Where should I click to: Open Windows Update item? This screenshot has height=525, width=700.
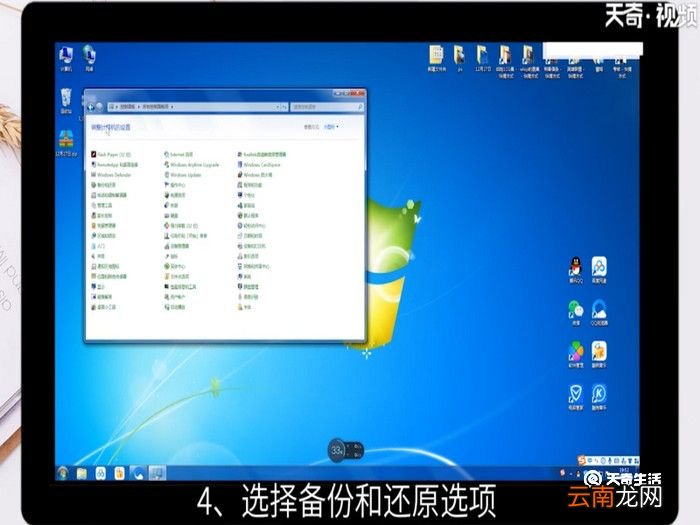(183, 175)
